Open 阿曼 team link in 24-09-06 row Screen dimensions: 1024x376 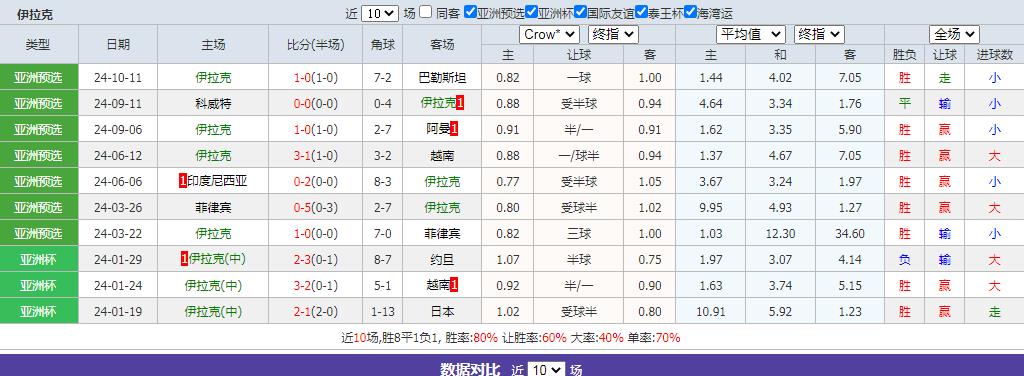point(438,129)
